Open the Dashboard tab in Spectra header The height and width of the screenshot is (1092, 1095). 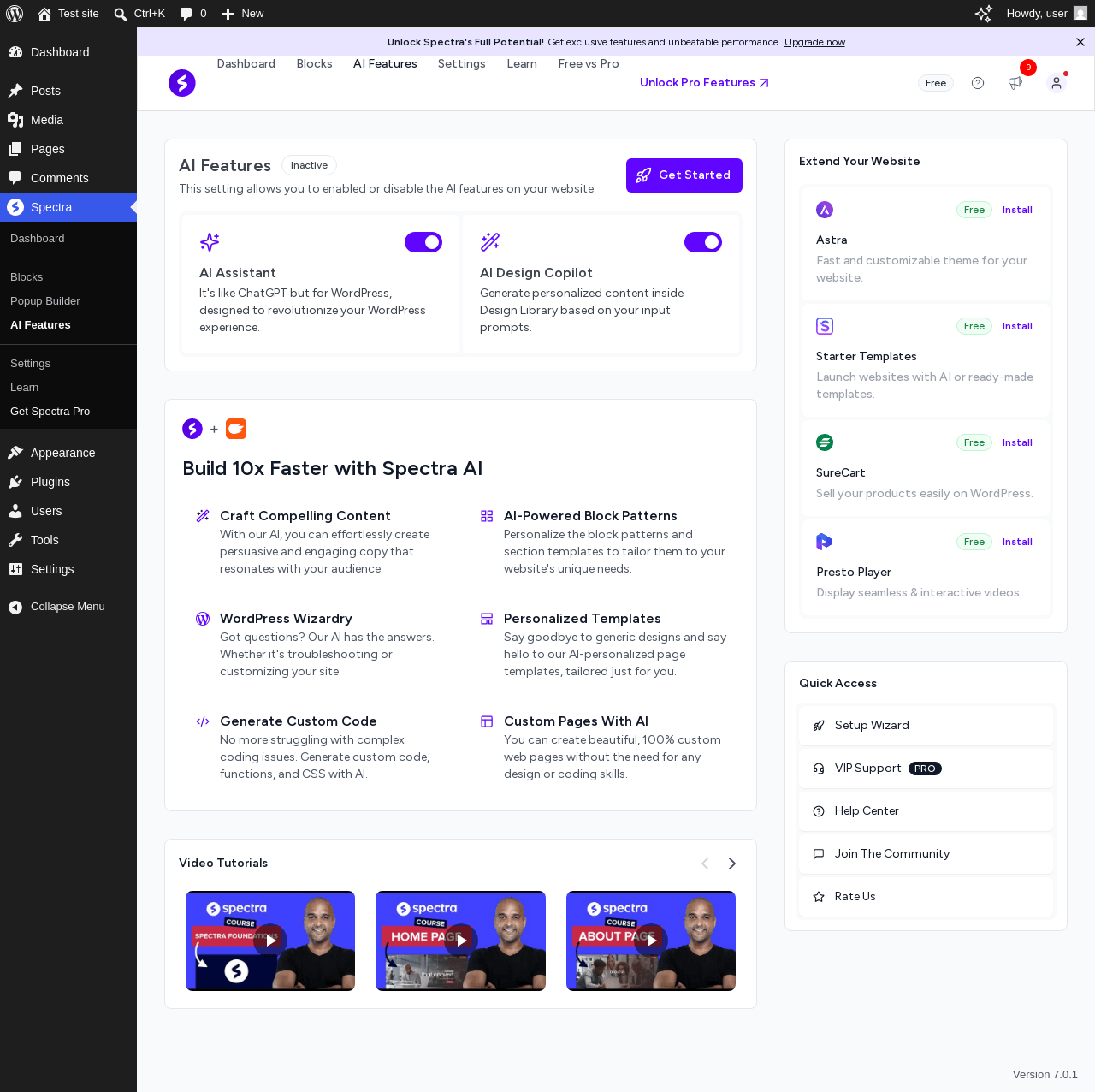[246, 64]
